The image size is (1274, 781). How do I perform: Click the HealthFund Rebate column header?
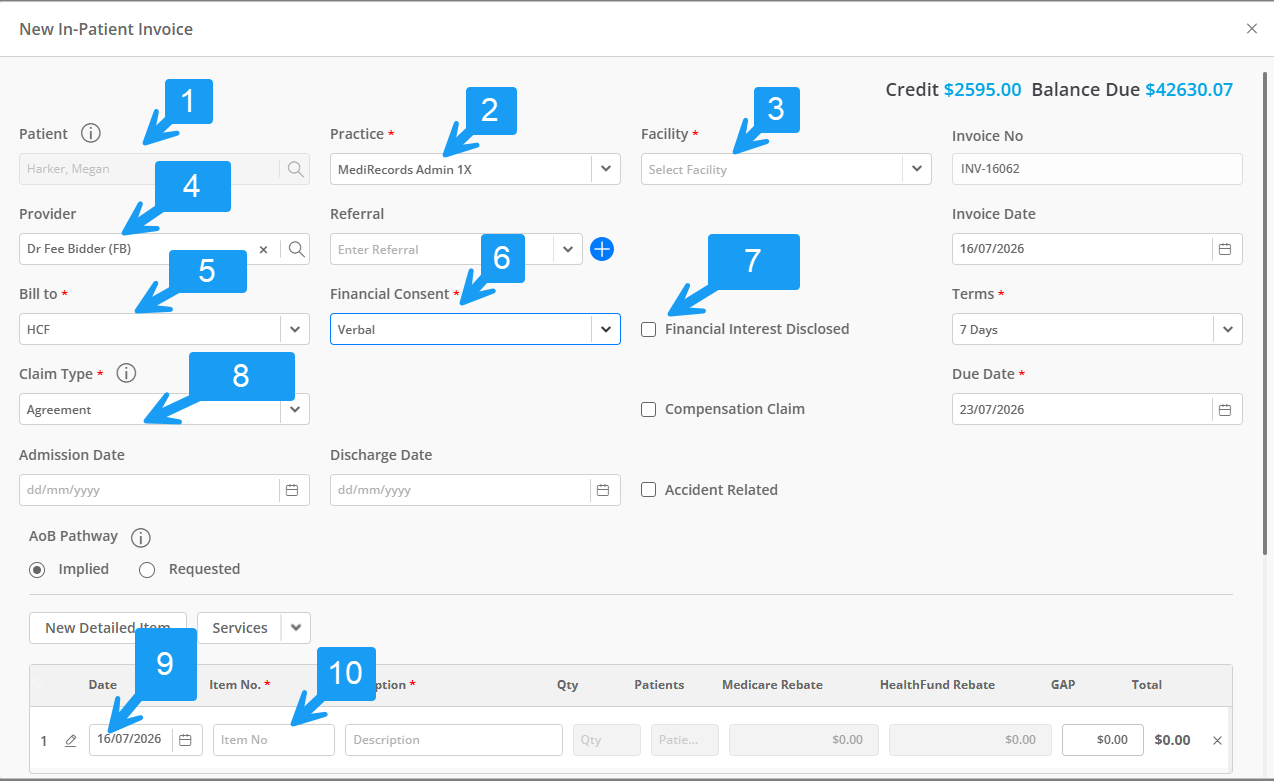coord(937,685)
